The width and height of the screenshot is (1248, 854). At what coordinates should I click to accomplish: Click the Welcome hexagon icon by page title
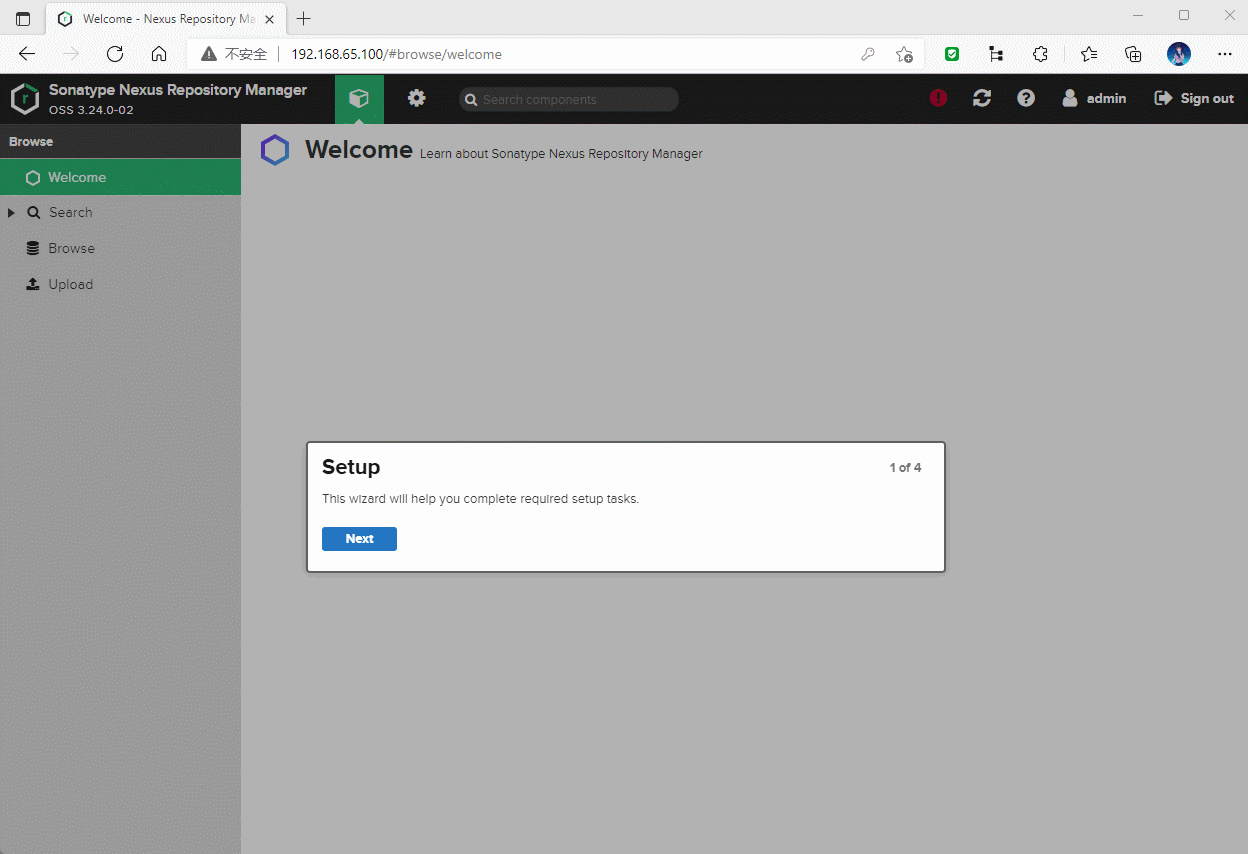click(275, 150)
